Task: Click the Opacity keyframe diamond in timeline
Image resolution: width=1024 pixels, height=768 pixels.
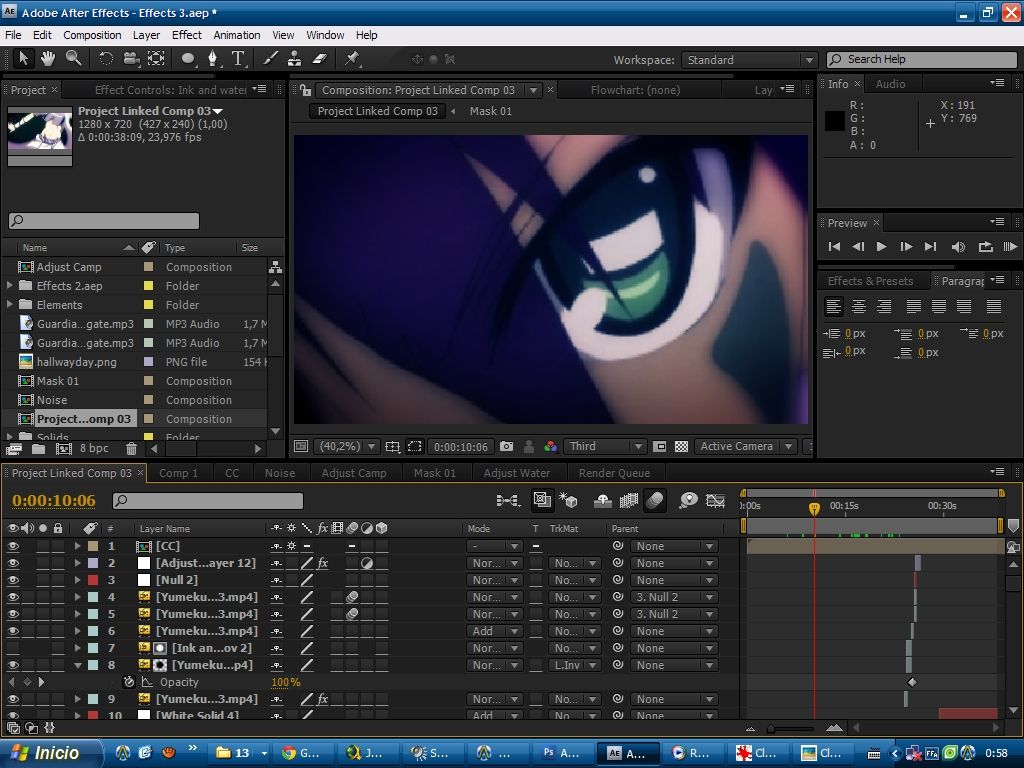Action: click(912, 682)
